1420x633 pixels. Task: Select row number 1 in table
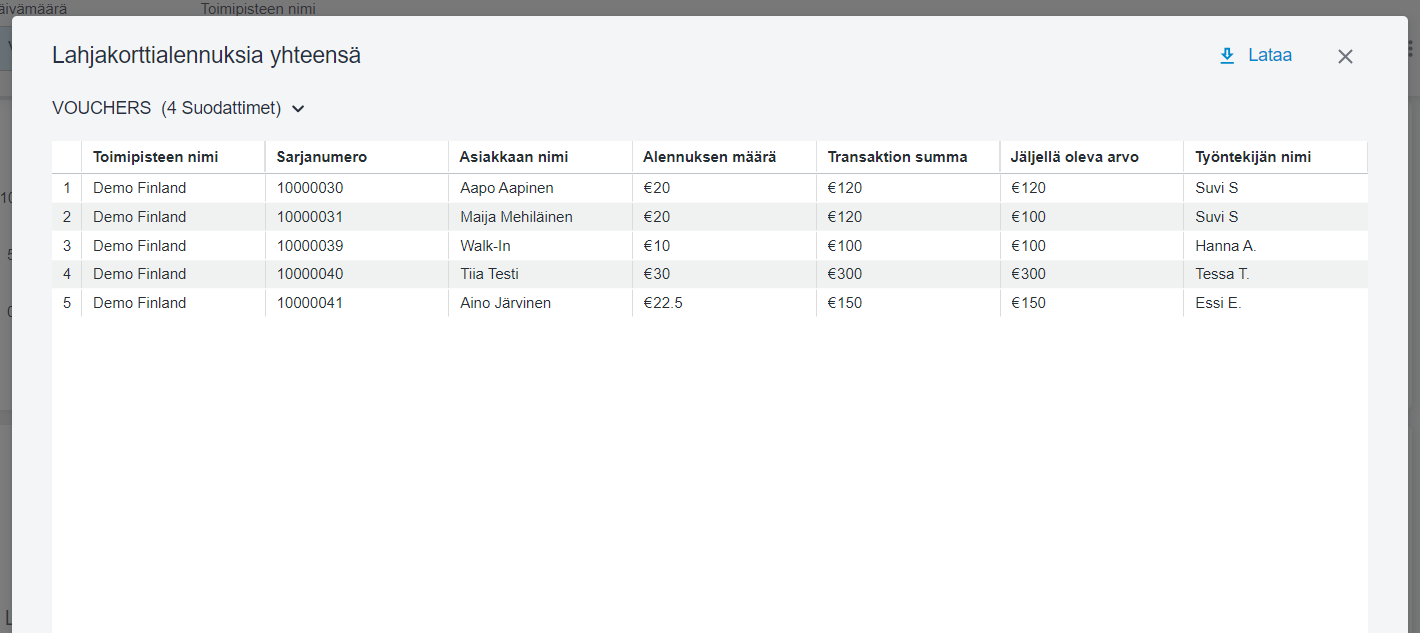(67, 188)
